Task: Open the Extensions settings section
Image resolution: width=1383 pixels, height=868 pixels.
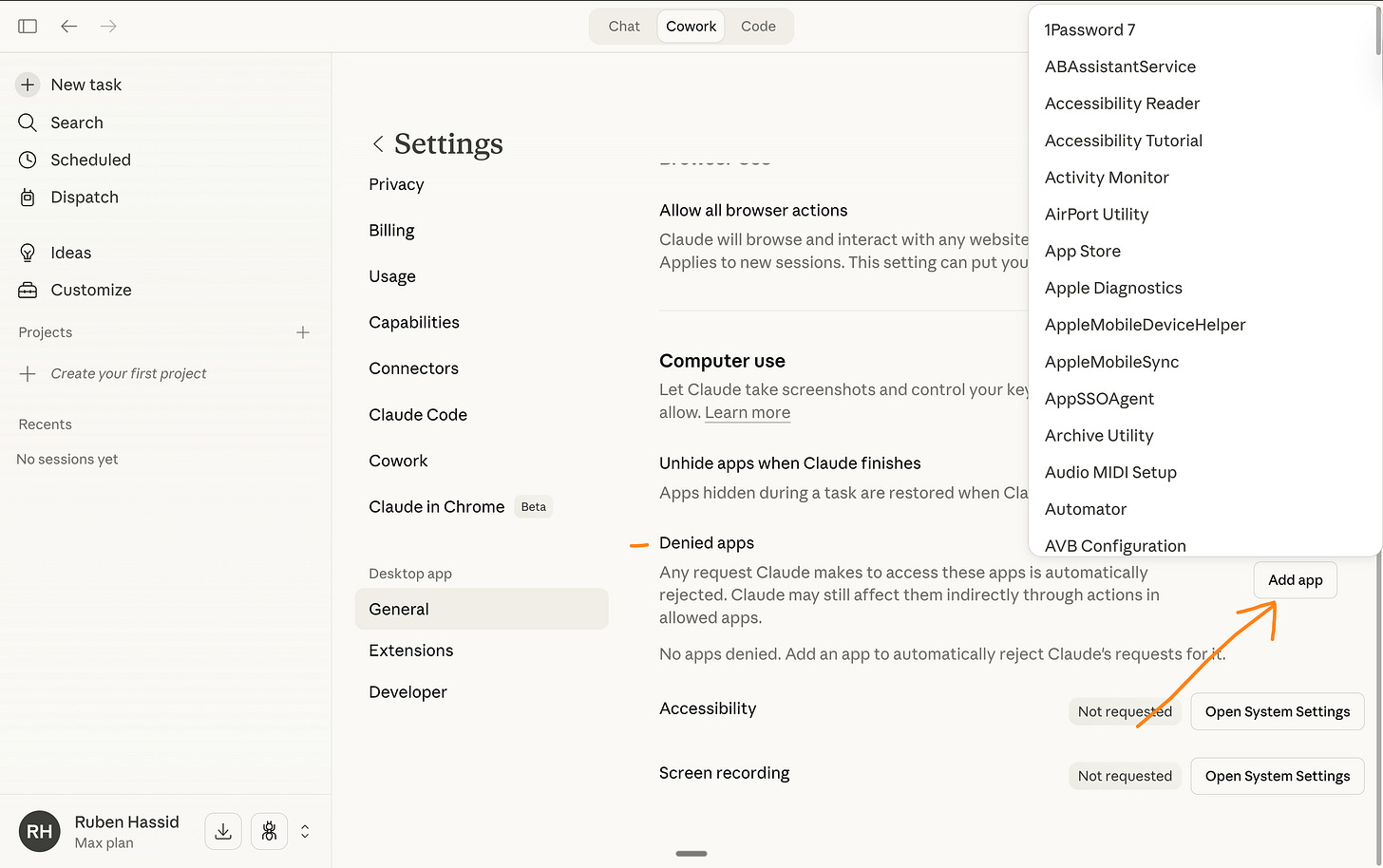Action: coord(411,651)
